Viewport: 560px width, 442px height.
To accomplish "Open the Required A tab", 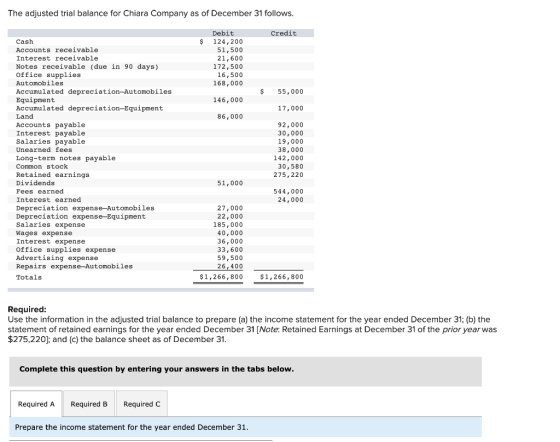I will point(36,404).
